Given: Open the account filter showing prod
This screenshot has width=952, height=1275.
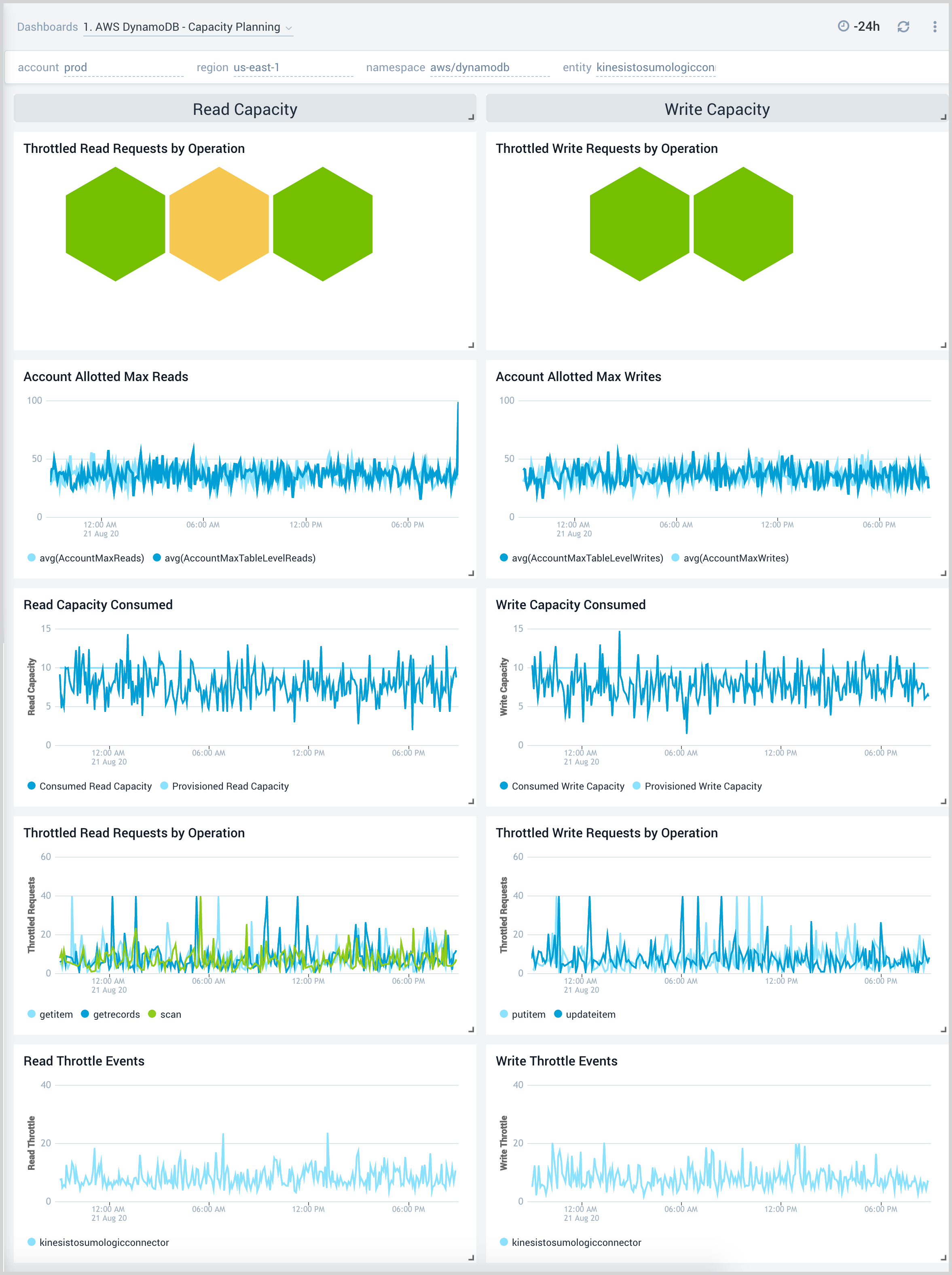Looking at the screenshot, I should coord(76,67).
